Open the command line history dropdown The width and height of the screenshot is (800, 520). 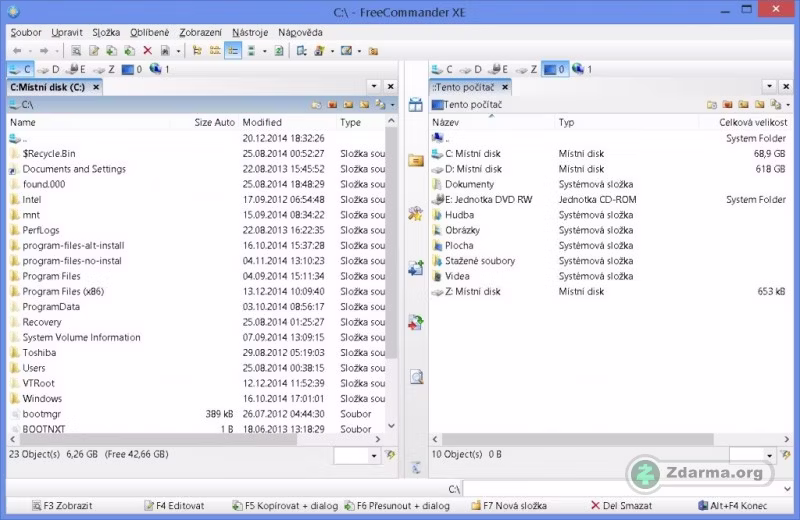pos(787,489)
